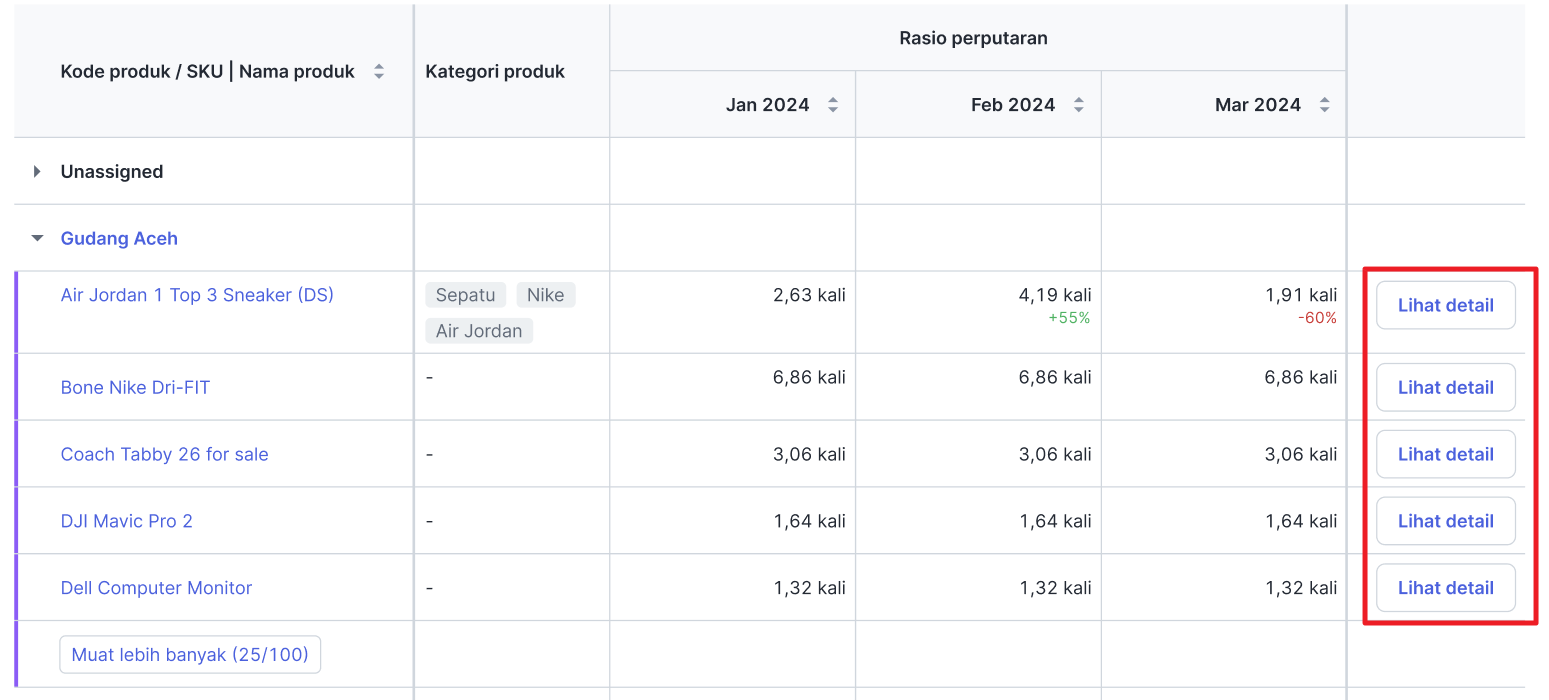Select the DJI Mavic Pro 2 product link
The height and width of the screenshot is (700, 1549).
(126, 522)
